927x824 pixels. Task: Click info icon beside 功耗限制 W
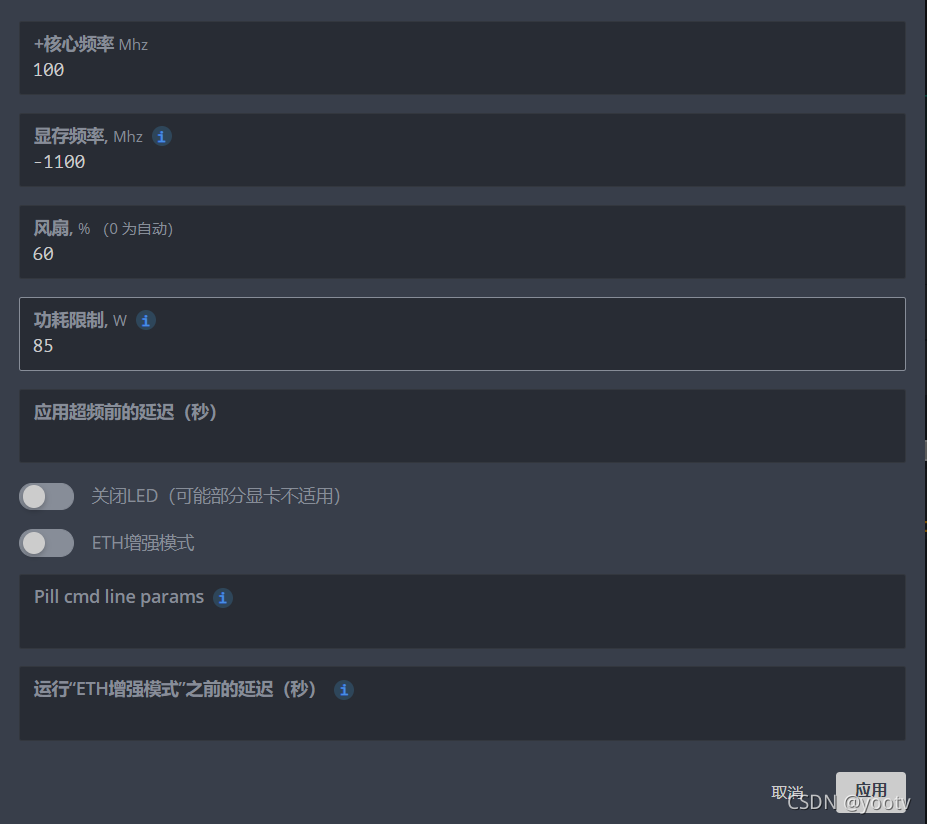(145, 320)
